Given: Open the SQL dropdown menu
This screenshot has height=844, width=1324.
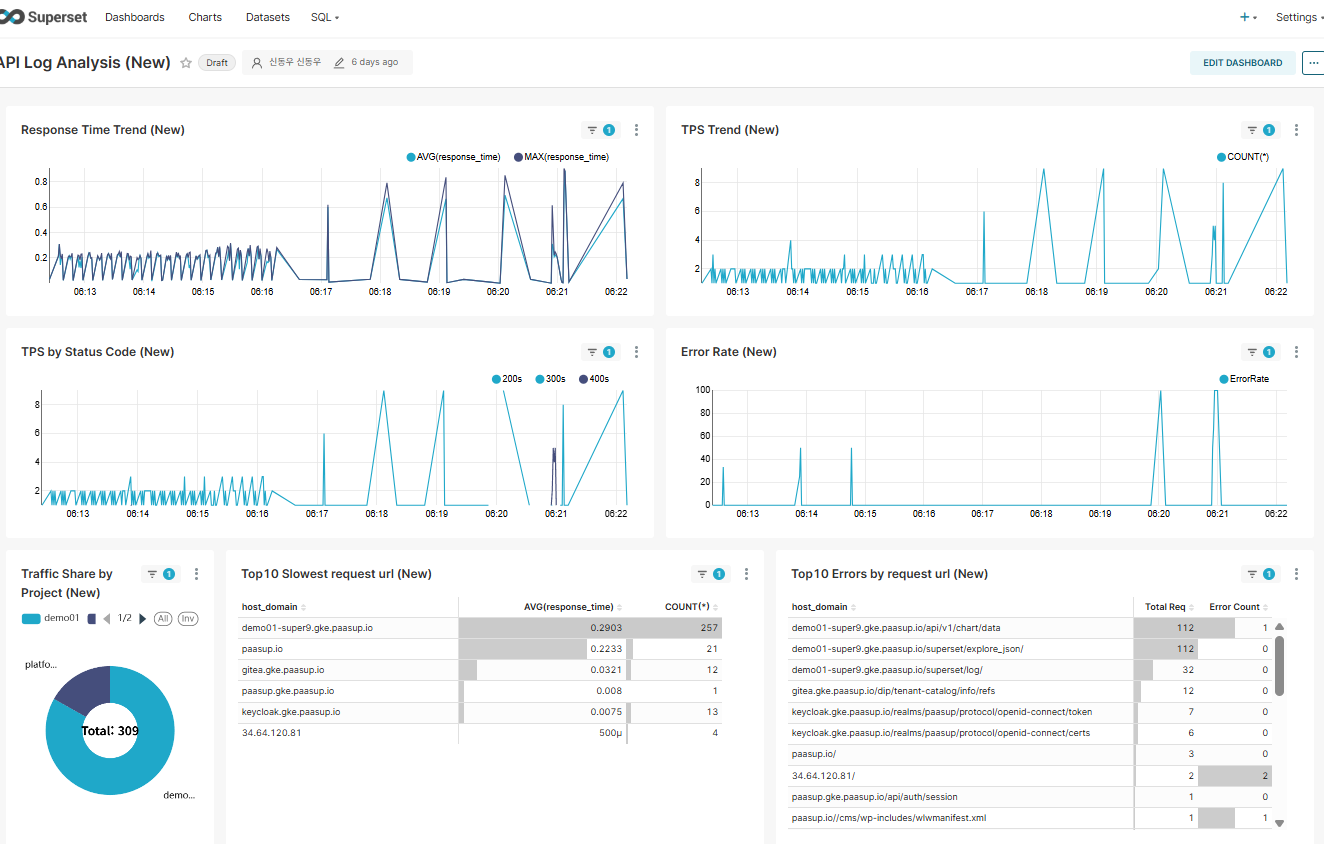Looking at the screenshot, I should (x=325, y=18).
